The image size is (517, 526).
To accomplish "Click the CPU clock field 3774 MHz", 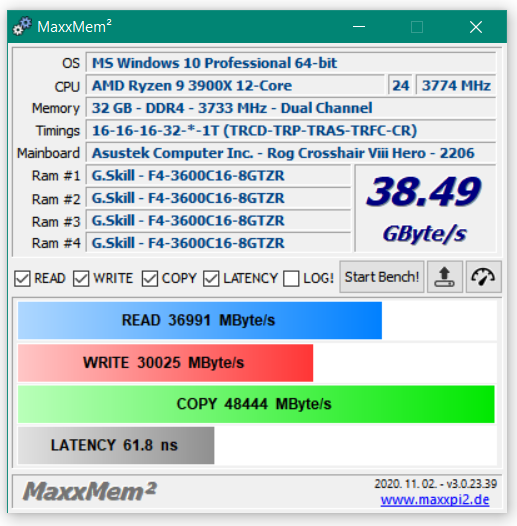I will [x=456, y=85].
